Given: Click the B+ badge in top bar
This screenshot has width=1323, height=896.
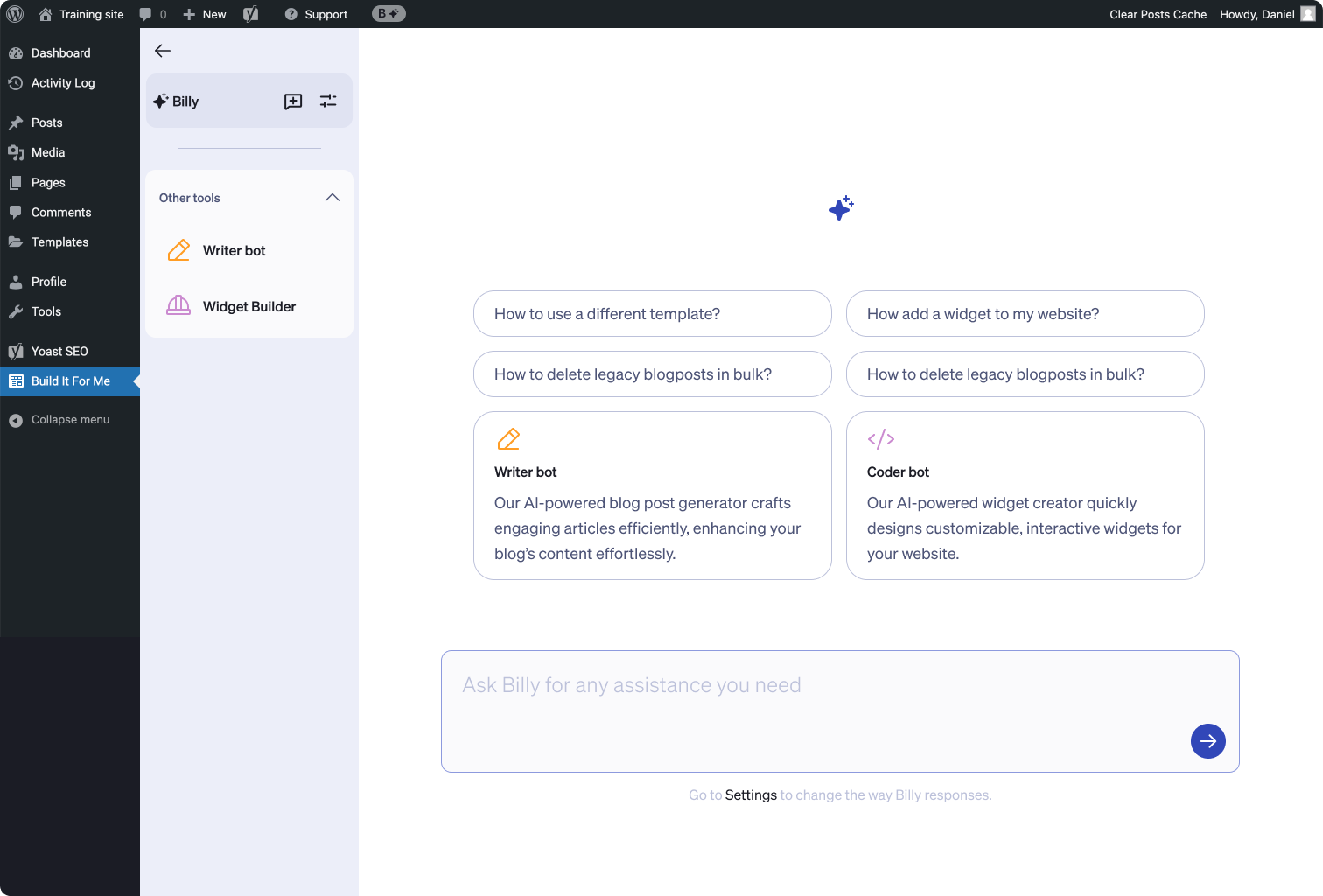Looking at the screenshot, I should 388,14.
